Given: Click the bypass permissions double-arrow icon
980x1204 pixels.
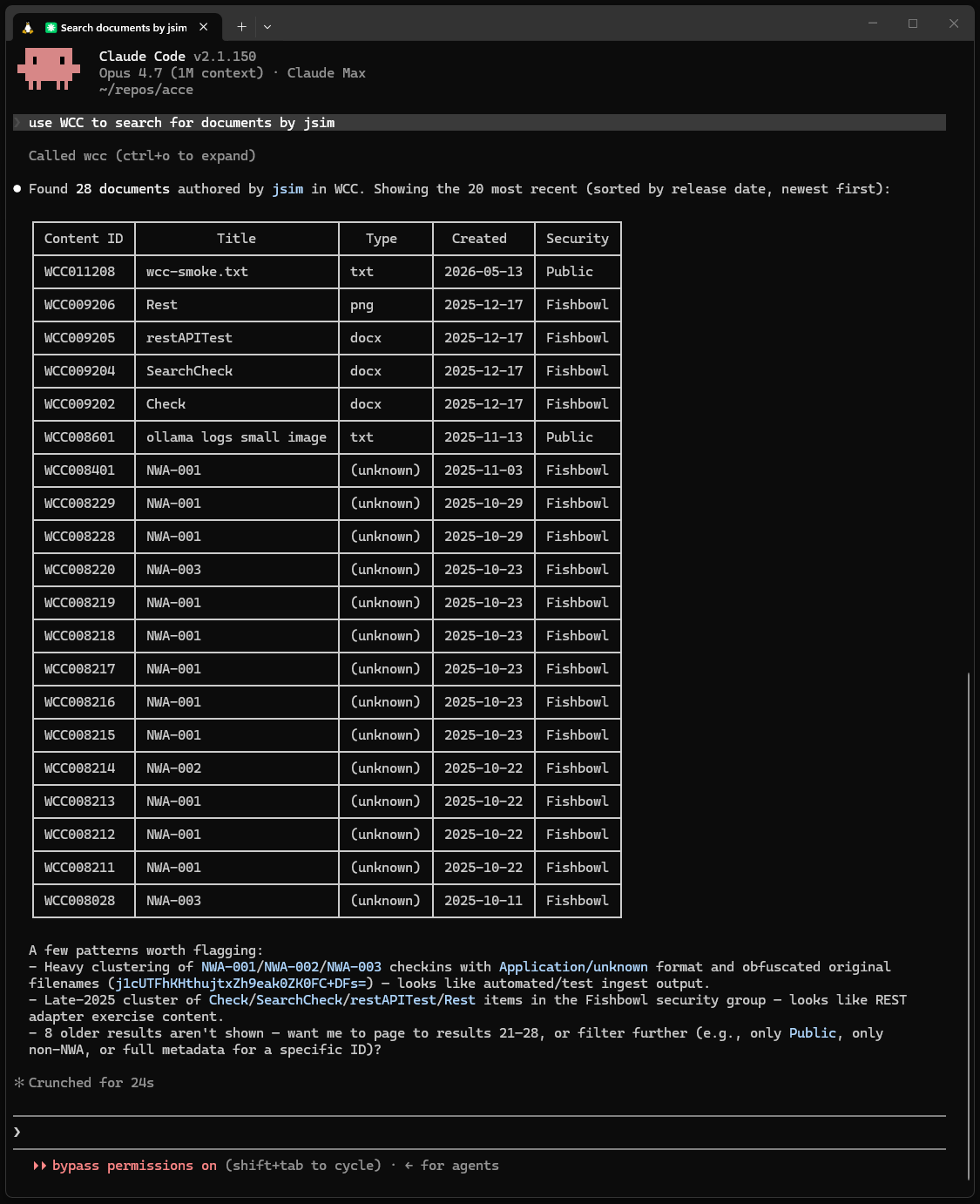Looking at the screenshot, I should pos(39,1166).
